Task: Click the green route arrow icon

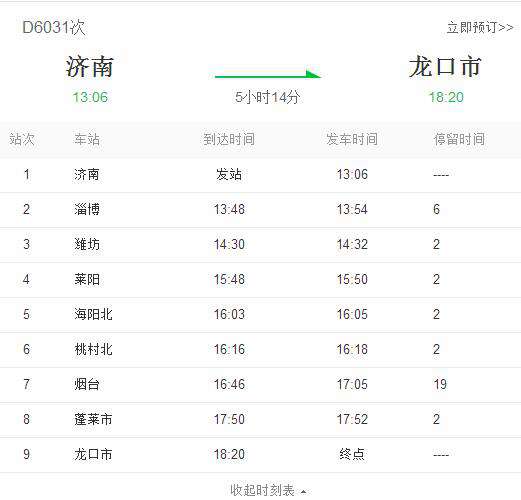Action: tap(268, 74)
